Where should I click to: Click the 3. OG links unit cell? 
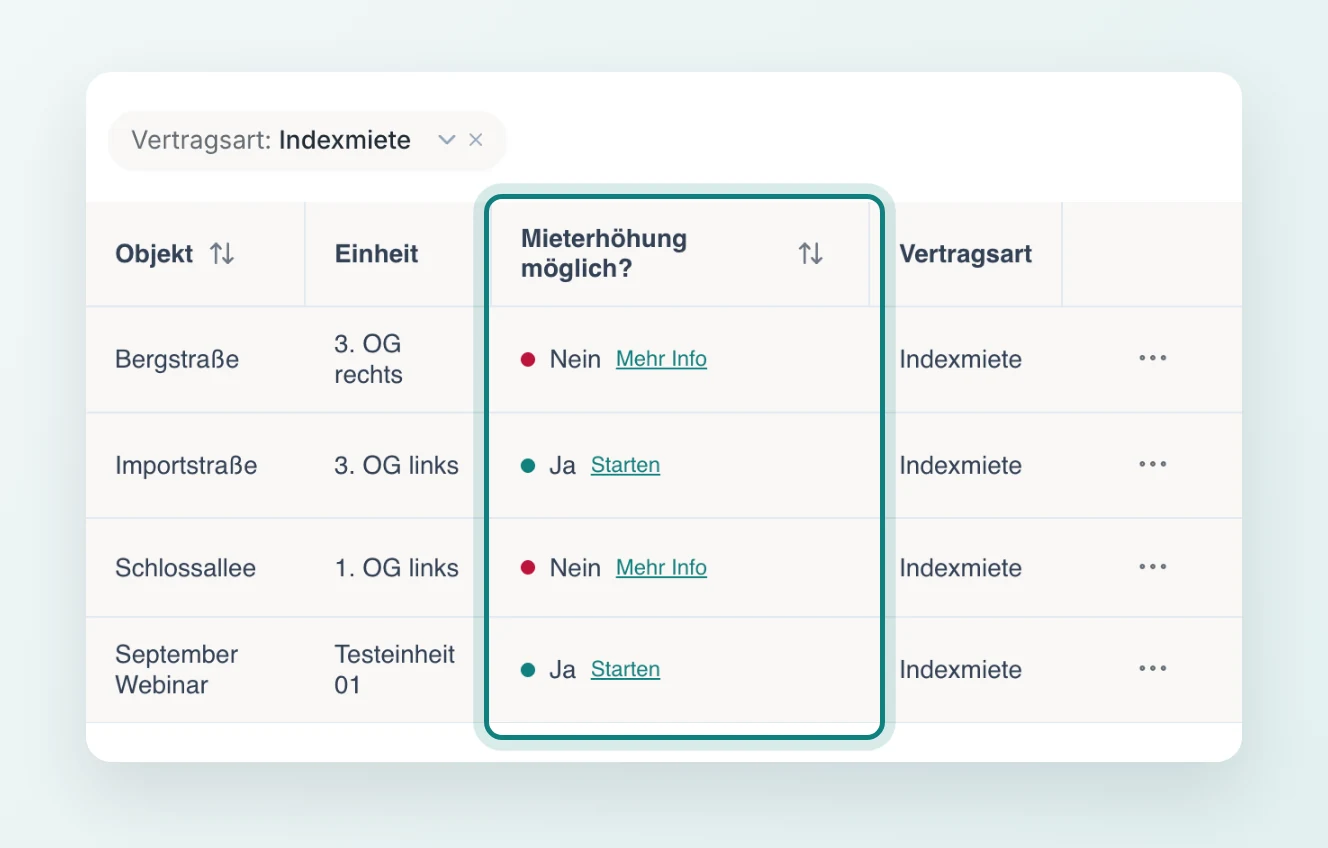(396, 466)
